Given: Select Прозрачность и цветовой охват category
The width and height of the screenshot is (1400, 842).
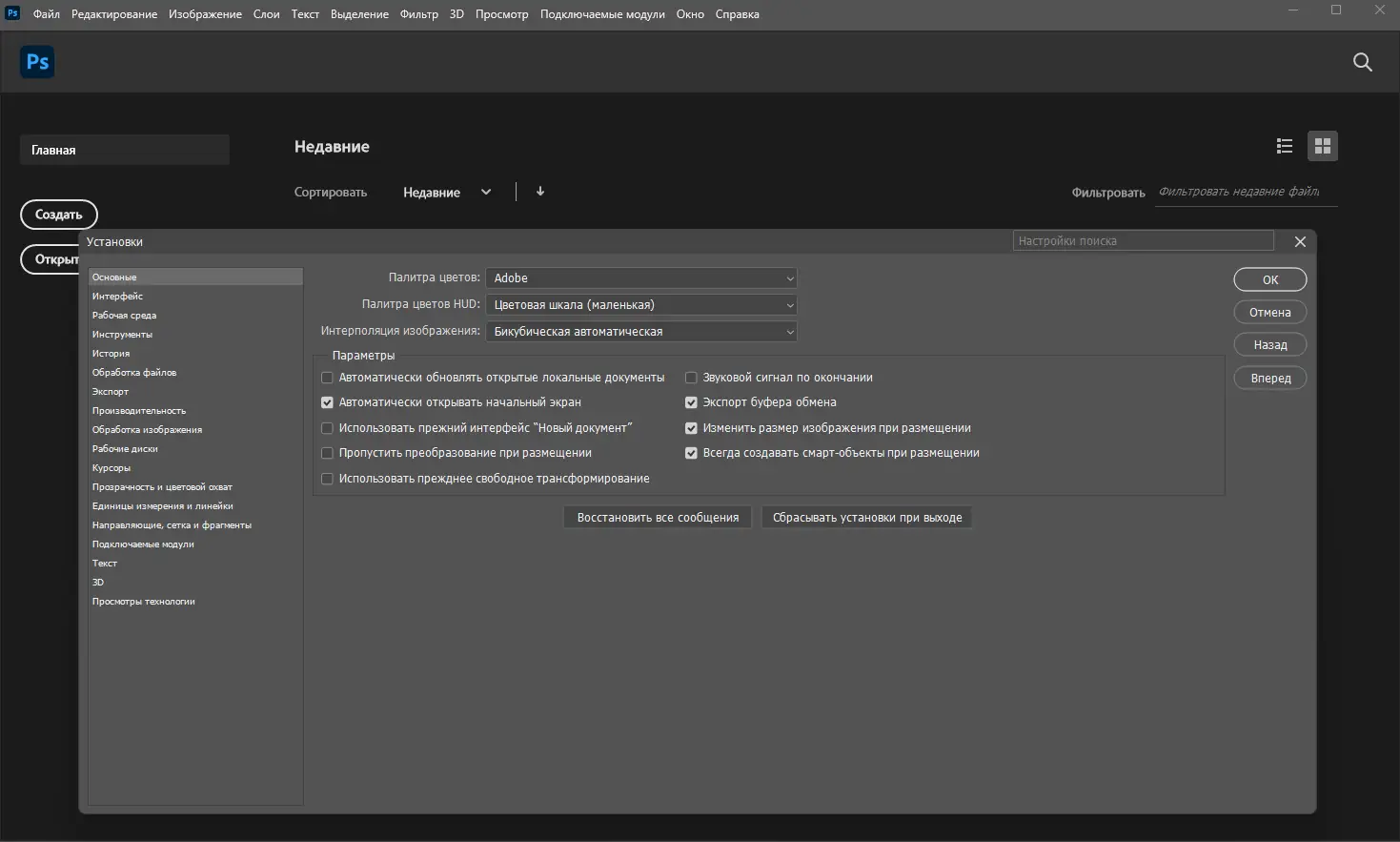Looking at the screenshot, I should [195, 487].
